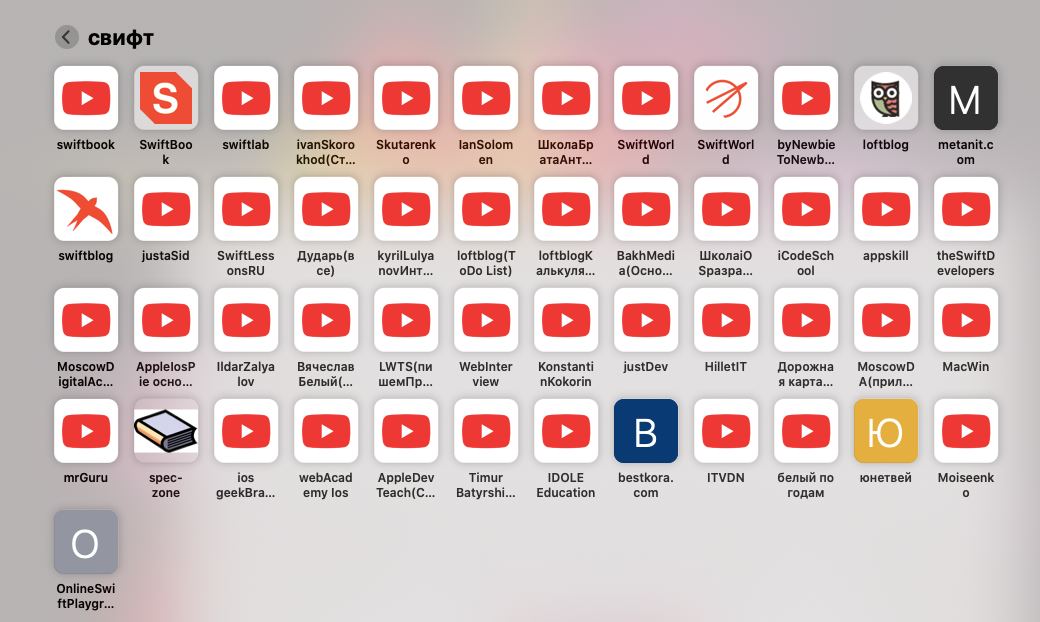Open the HilletIT bookmark

pyautogui.click(x=726, y=320)
